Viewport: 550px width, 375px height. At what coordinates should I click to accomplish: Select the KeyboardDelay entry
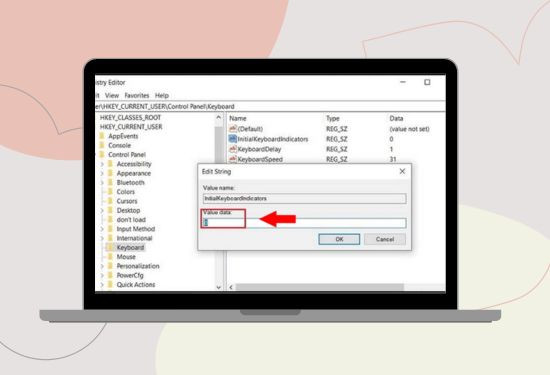coord(259,149)
